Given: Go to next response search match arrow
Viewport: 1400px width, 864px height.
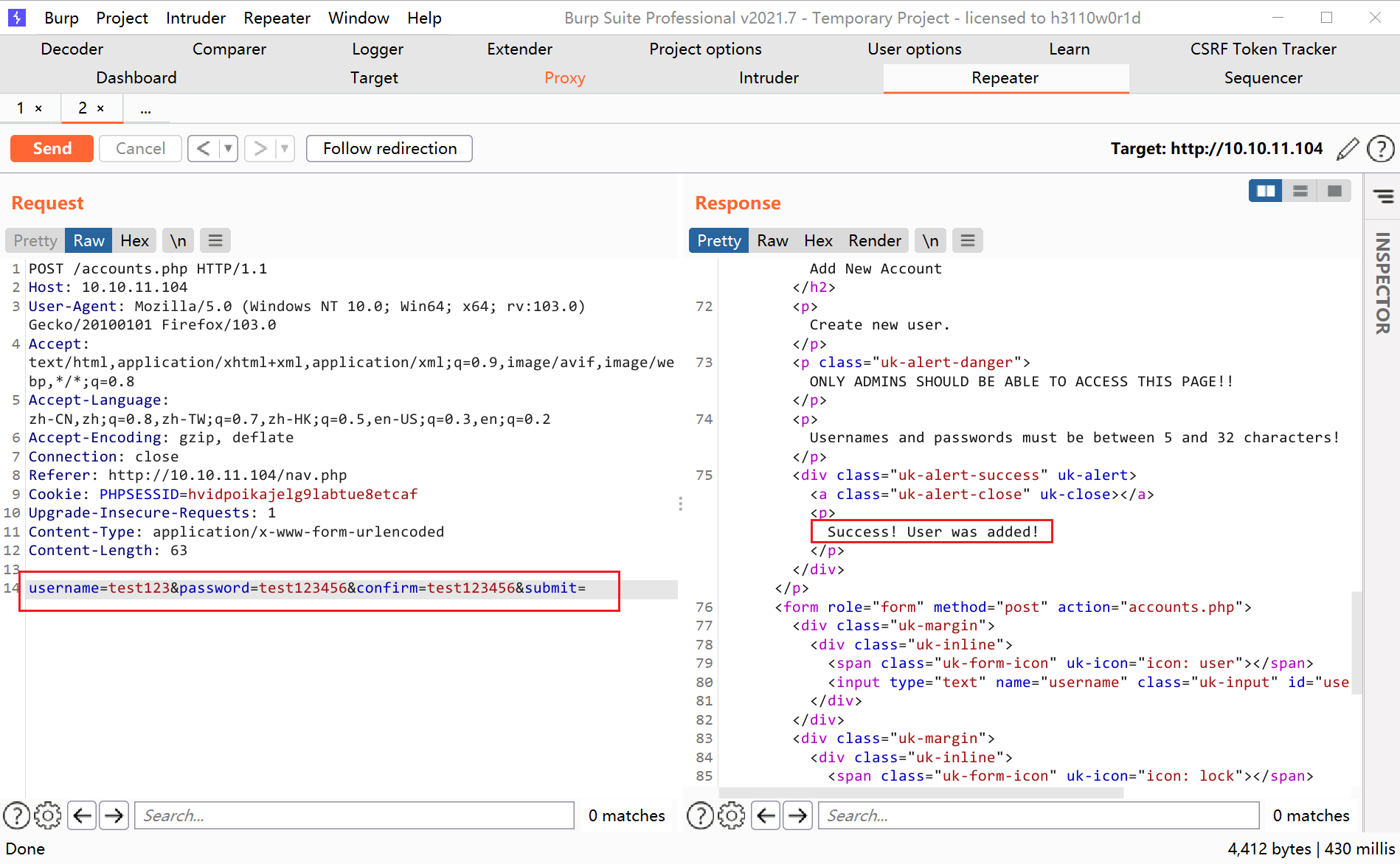Looking at the screenshot, I should tap(797, 815).
